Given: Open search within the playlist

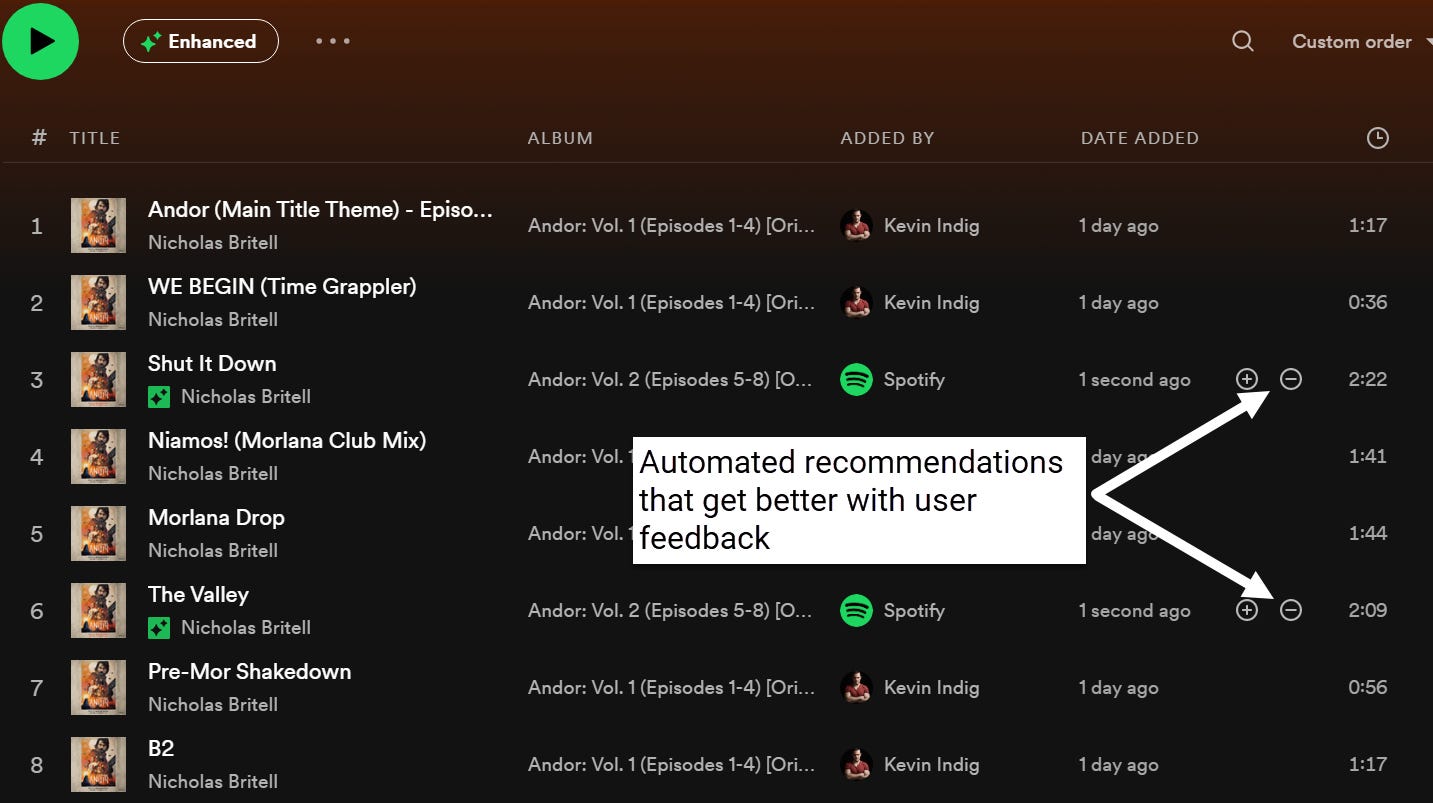Looking at the screenshot, I should (1242, 41).
